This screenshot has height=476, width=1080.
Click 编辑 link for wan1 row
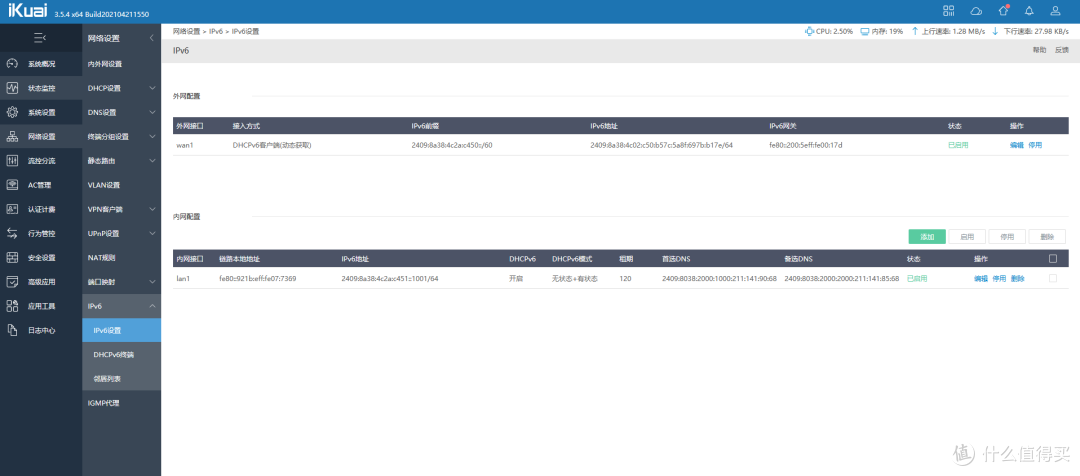(x=1016, y=145)
